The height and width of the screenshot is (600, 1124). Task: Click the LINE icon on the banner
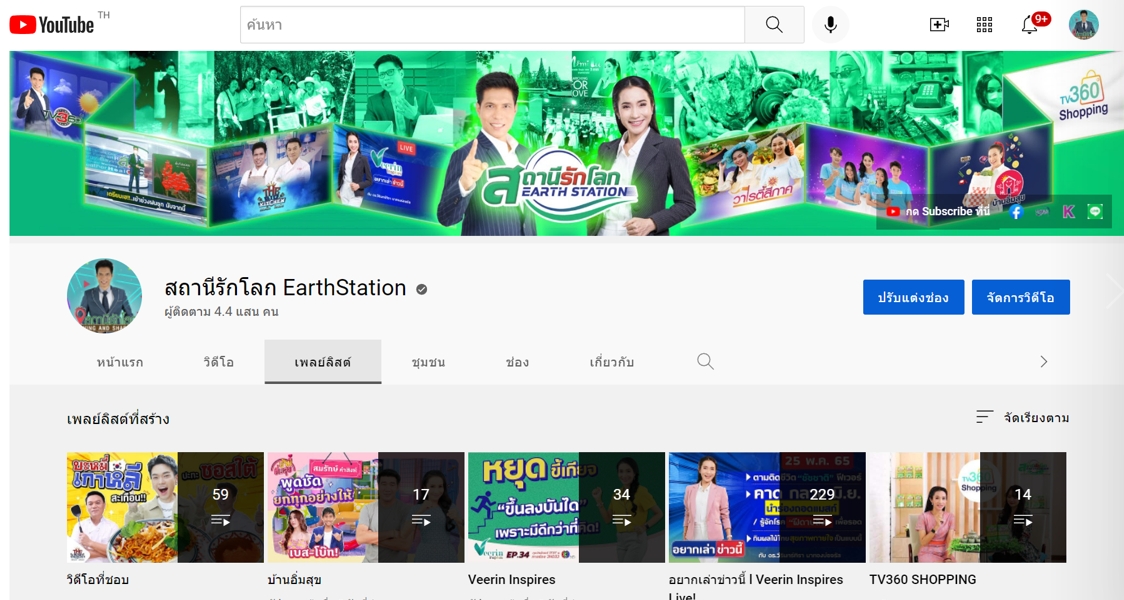[x=1095, y=211]
